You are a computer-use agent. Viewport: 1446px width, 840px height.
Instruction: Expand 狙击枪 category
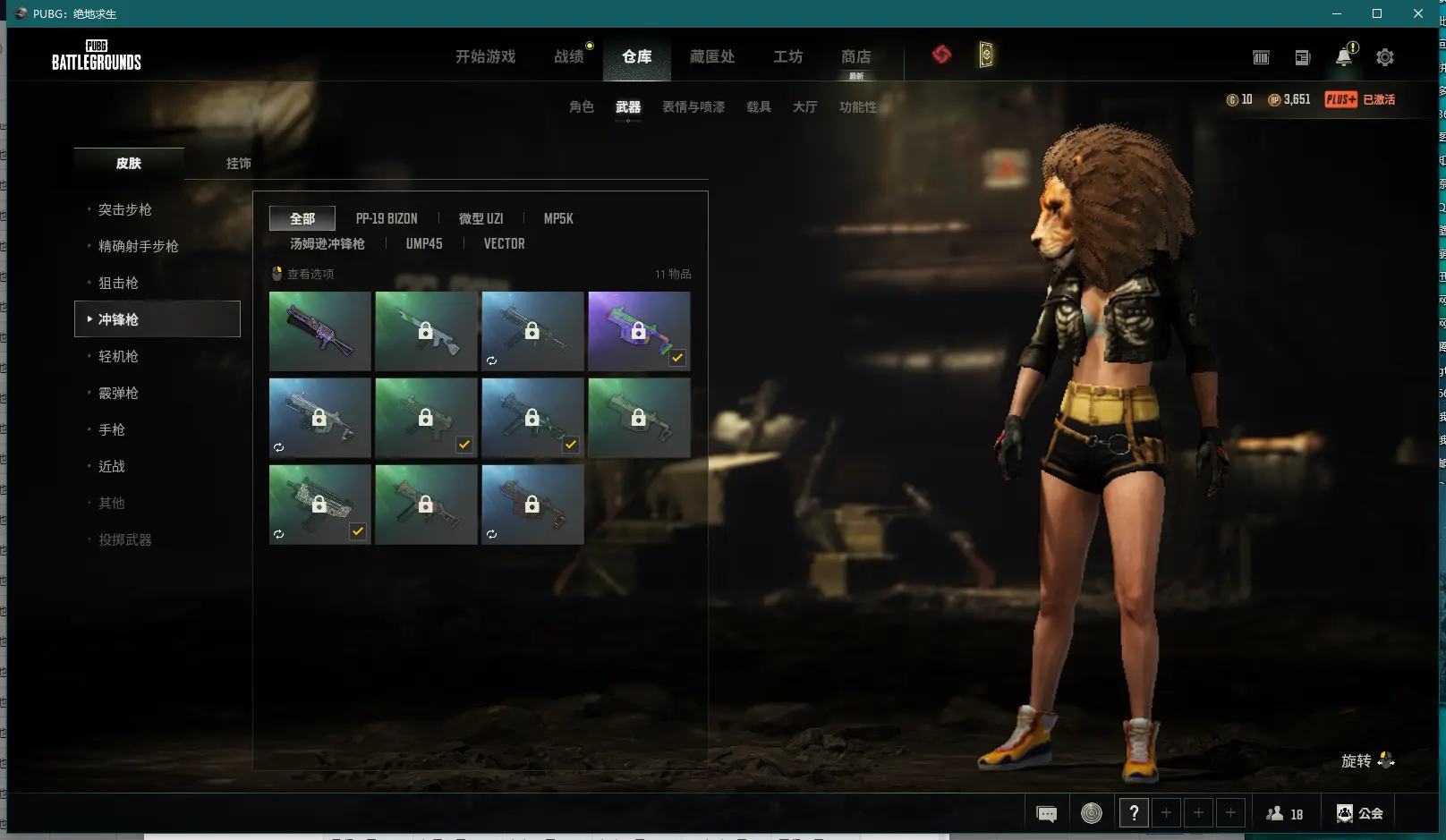118,283
